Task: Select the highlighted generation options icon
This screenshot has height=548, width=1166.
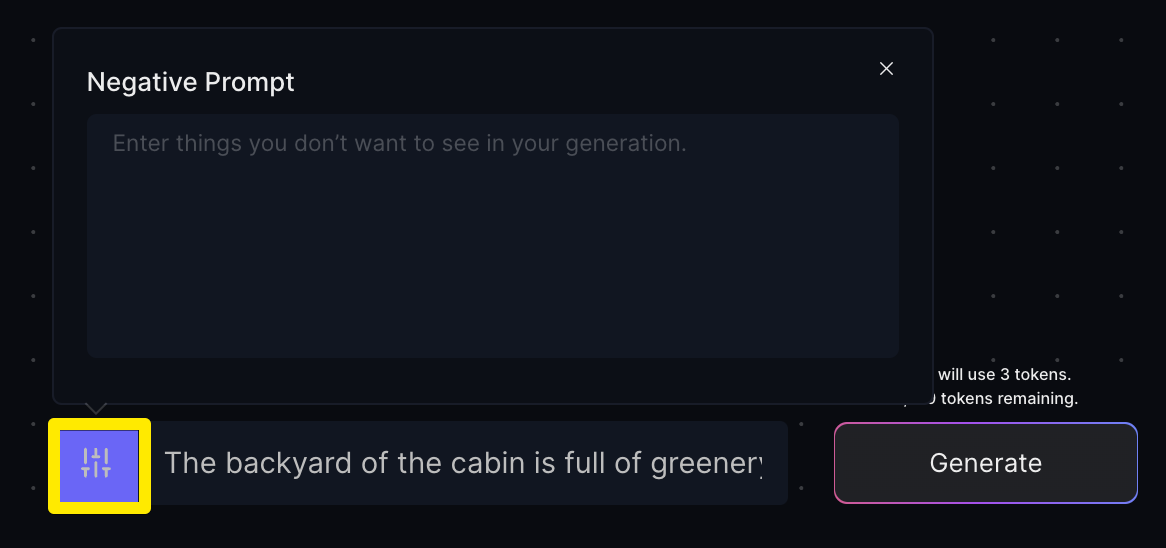Action: 98,465
